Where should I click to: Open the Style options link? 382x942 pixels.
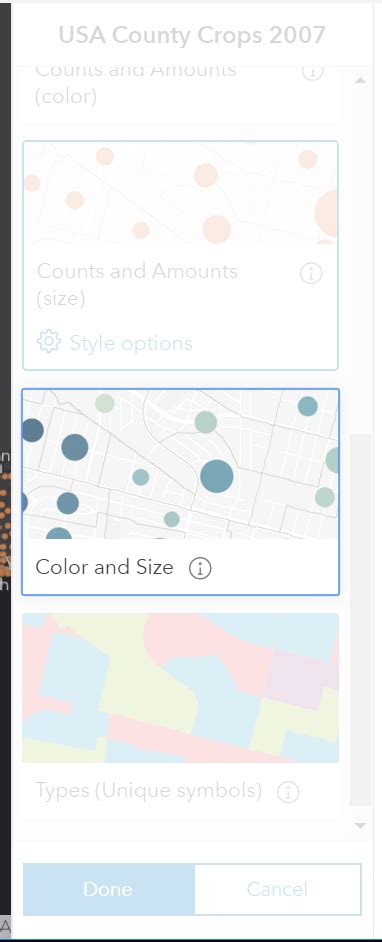point(131,343)
